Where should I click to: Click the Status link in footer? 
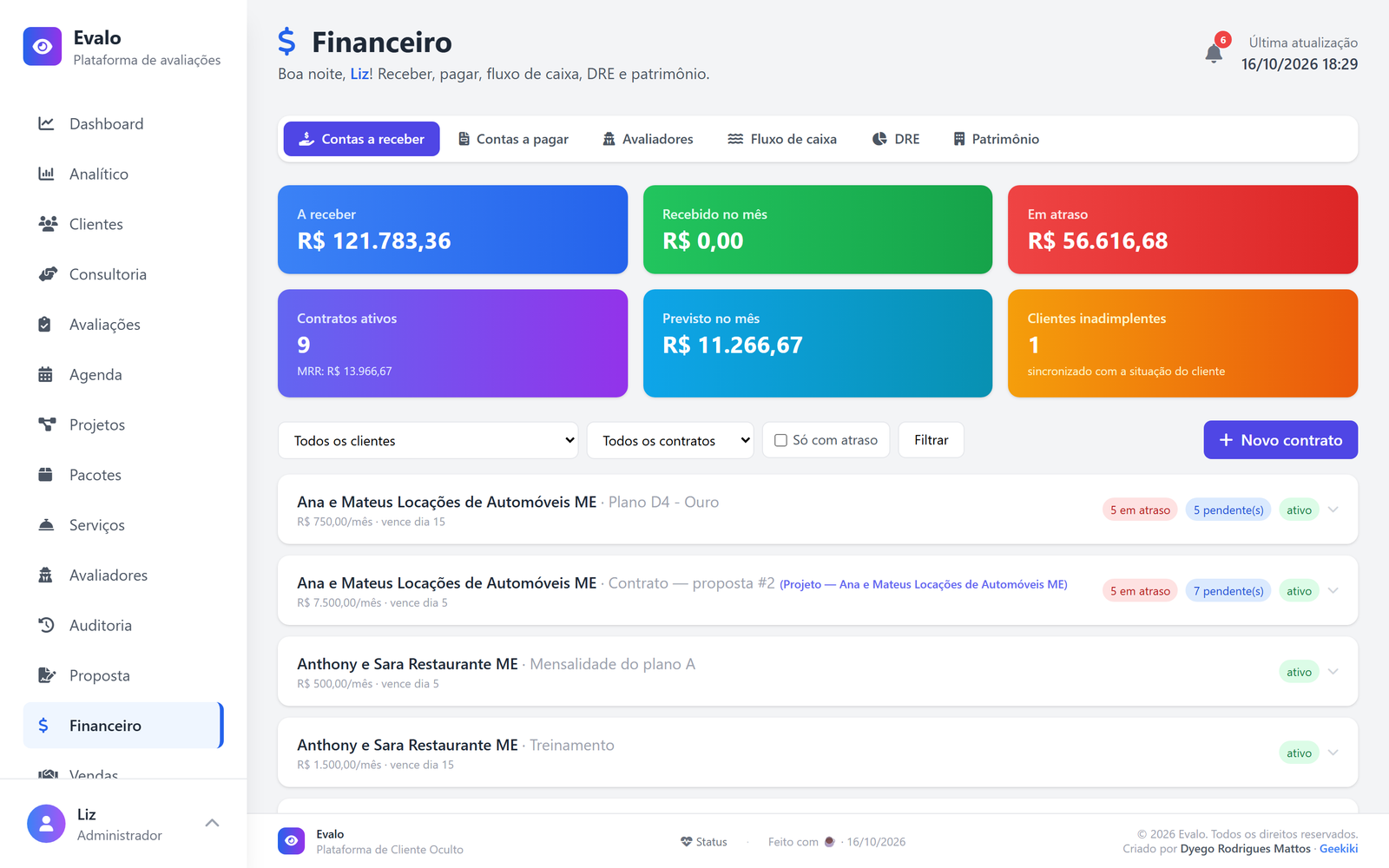point(704,842)
